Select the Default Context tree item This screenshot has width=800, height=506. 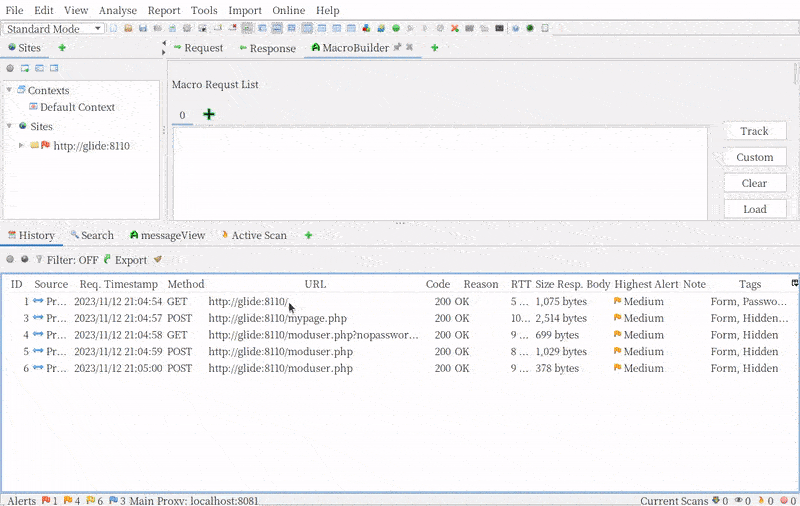(72, 107)
